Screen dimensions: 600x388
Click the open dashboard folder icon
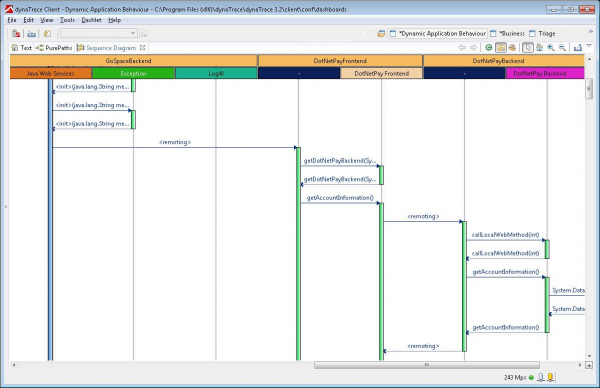(381, 34)
